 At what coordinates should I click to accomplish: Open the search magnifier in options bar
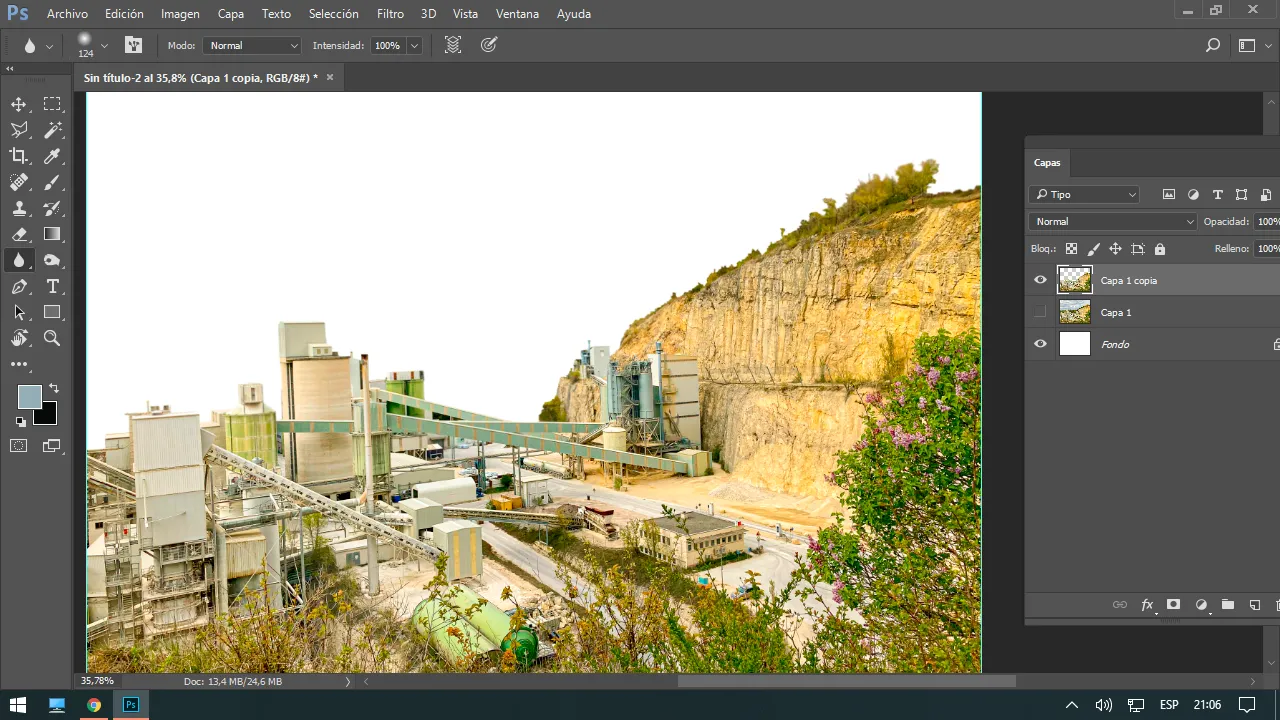point(1213,45)
